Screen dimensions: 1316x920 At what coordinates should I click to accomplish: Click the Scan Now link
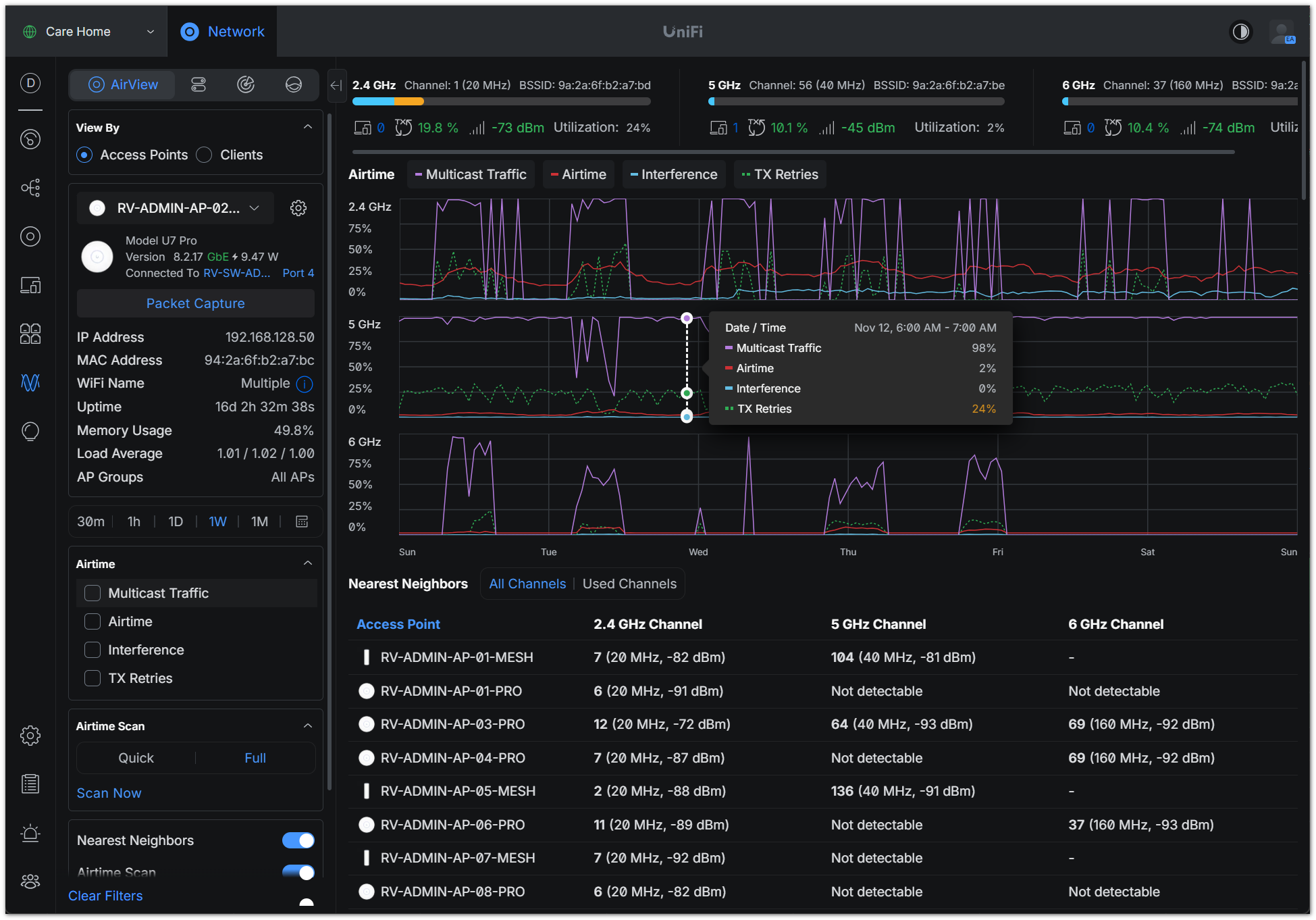109,793
